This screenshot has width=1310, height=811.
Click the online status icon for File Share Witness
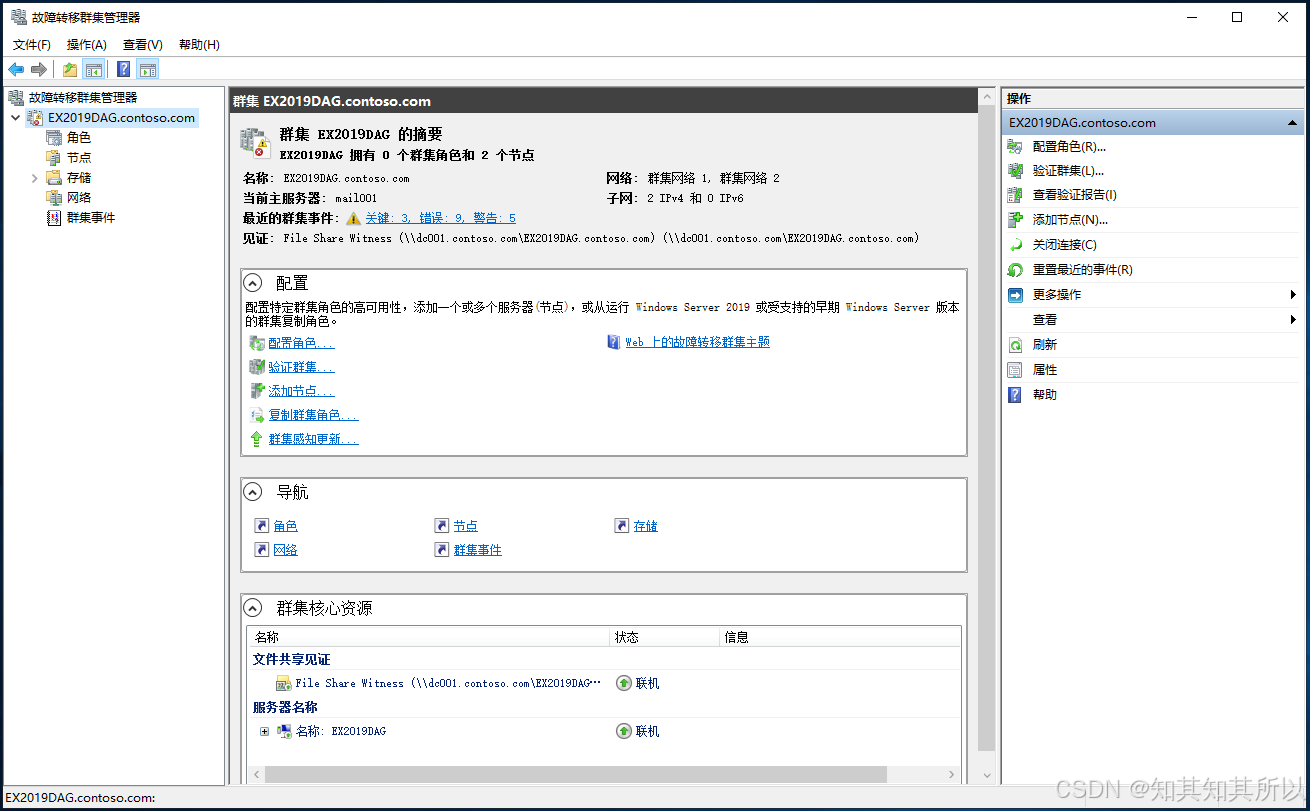623,683
